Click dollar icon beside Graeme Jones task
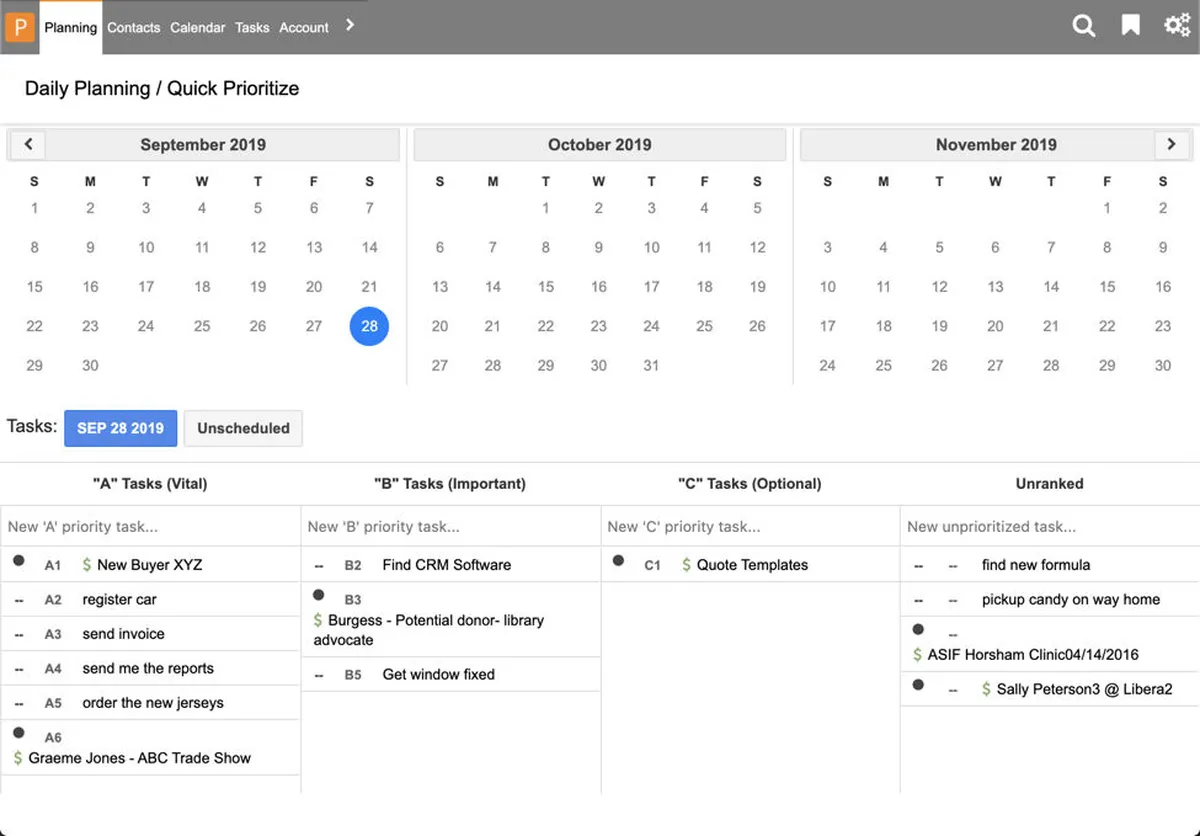 18,758
